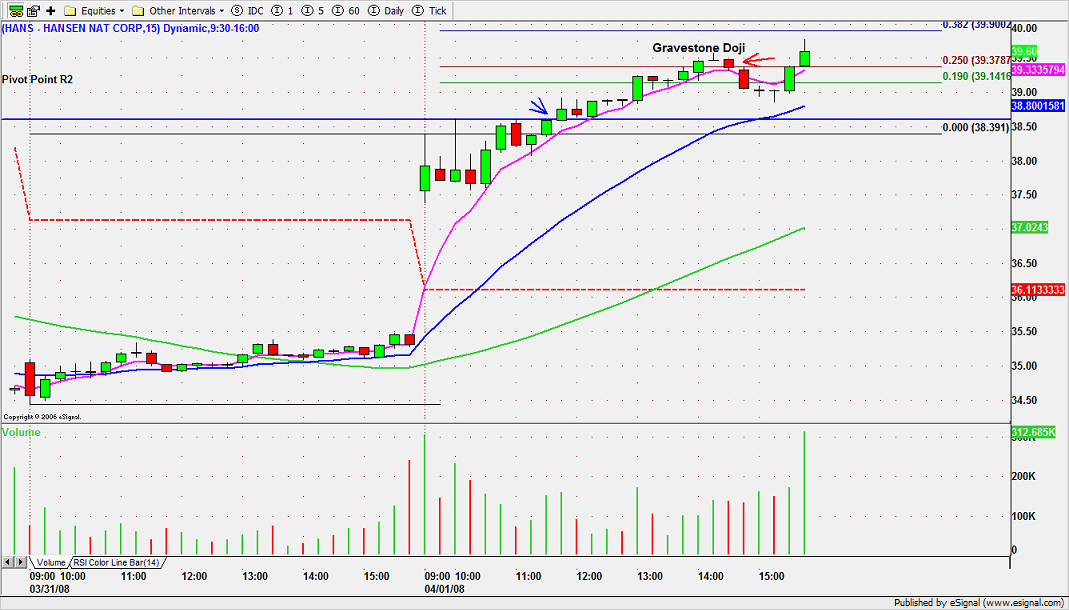
Task: Click the 04/01/08 date label
Action: pos(445,588)
